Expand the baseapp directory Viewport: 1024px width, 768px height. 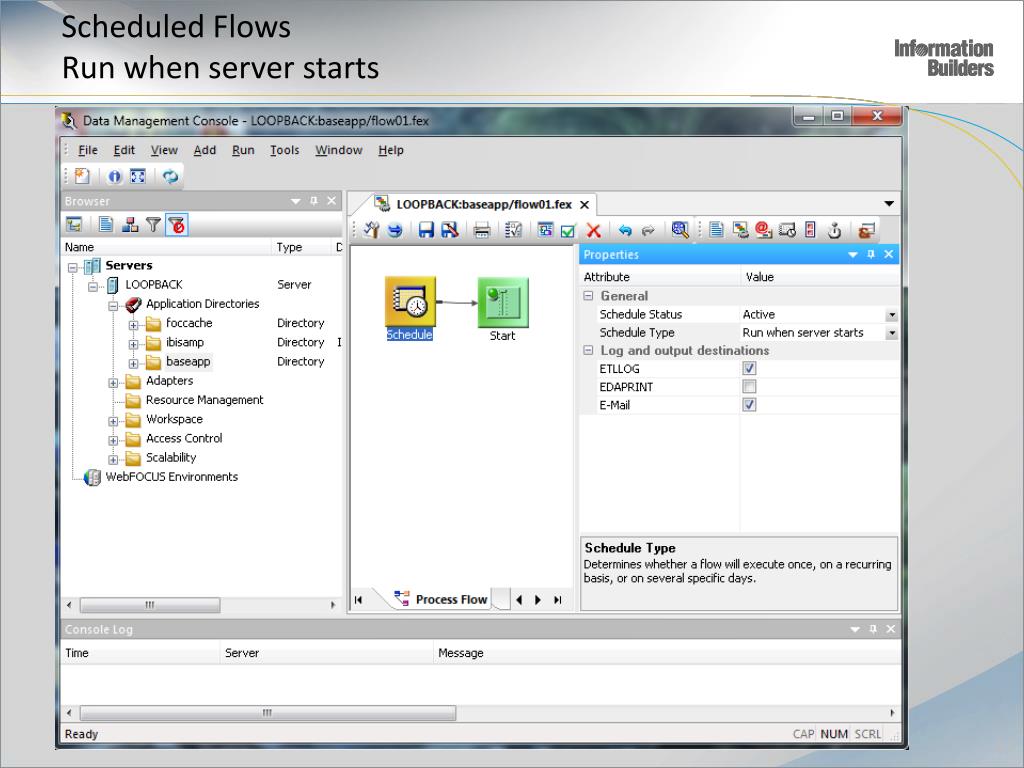(x=133, y=363)
